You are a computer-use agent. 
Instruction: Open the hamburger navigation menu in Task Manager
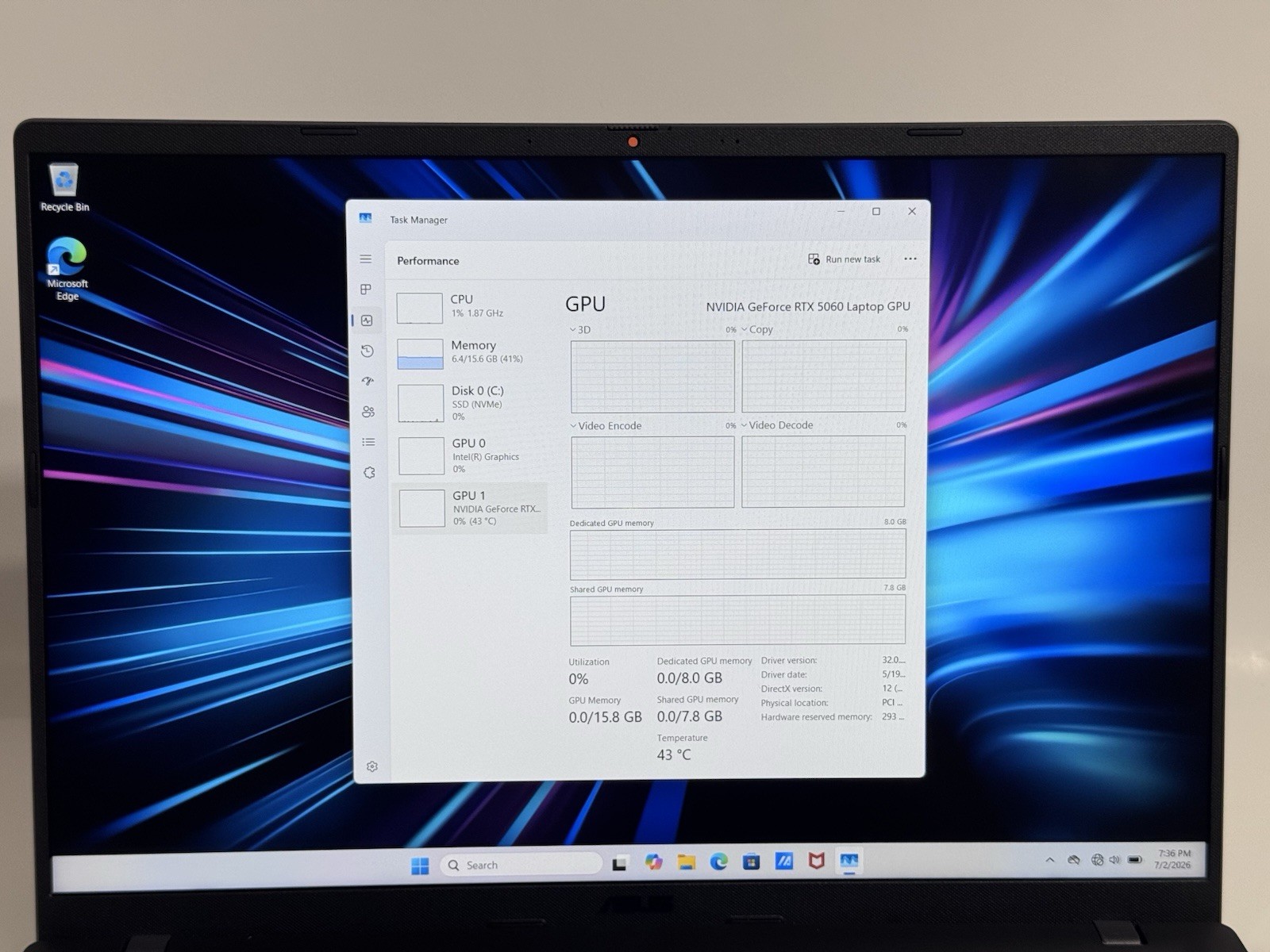[366, 259]
